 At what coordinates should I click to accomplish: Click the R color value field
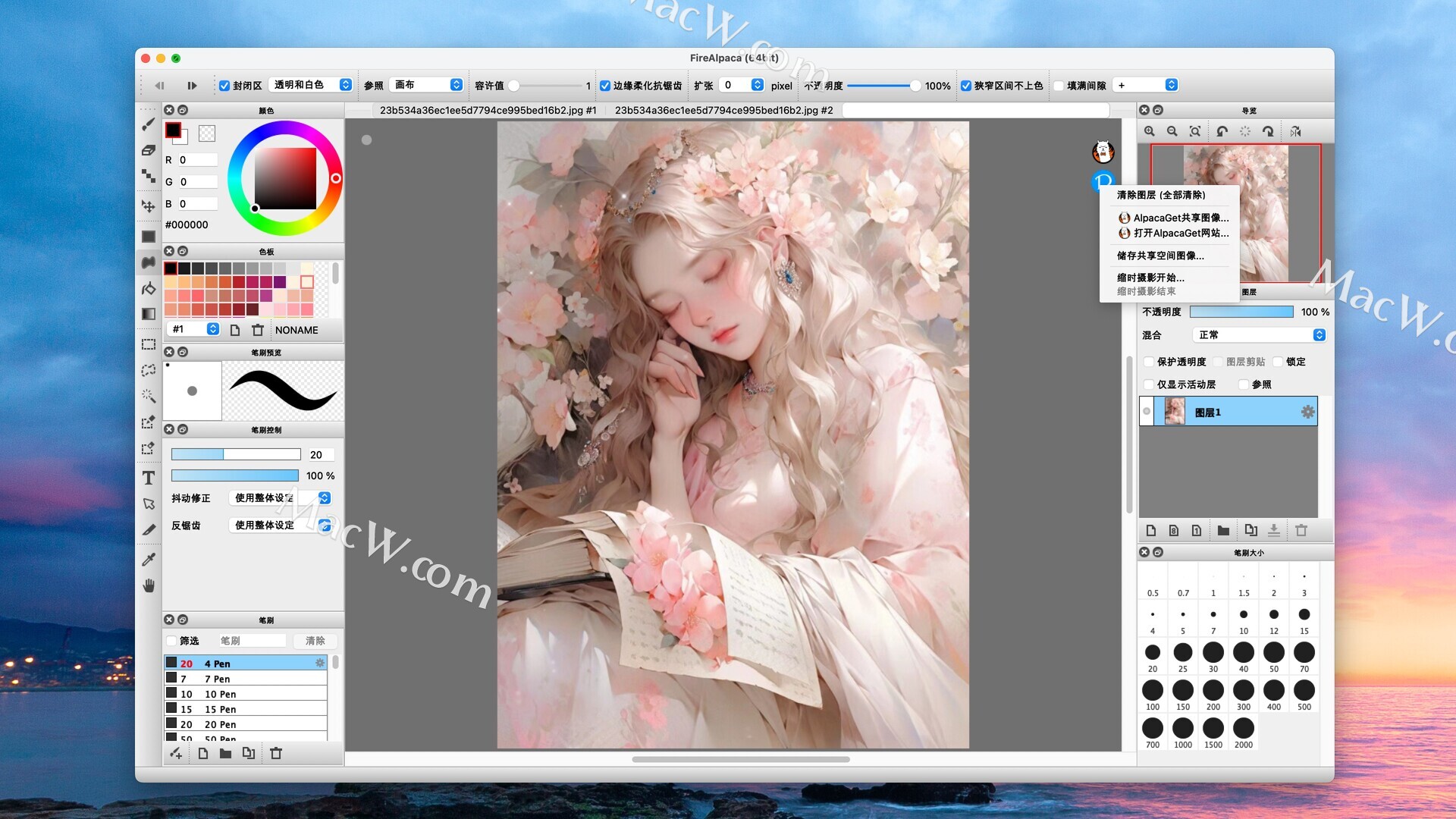[x=197, y=160]
